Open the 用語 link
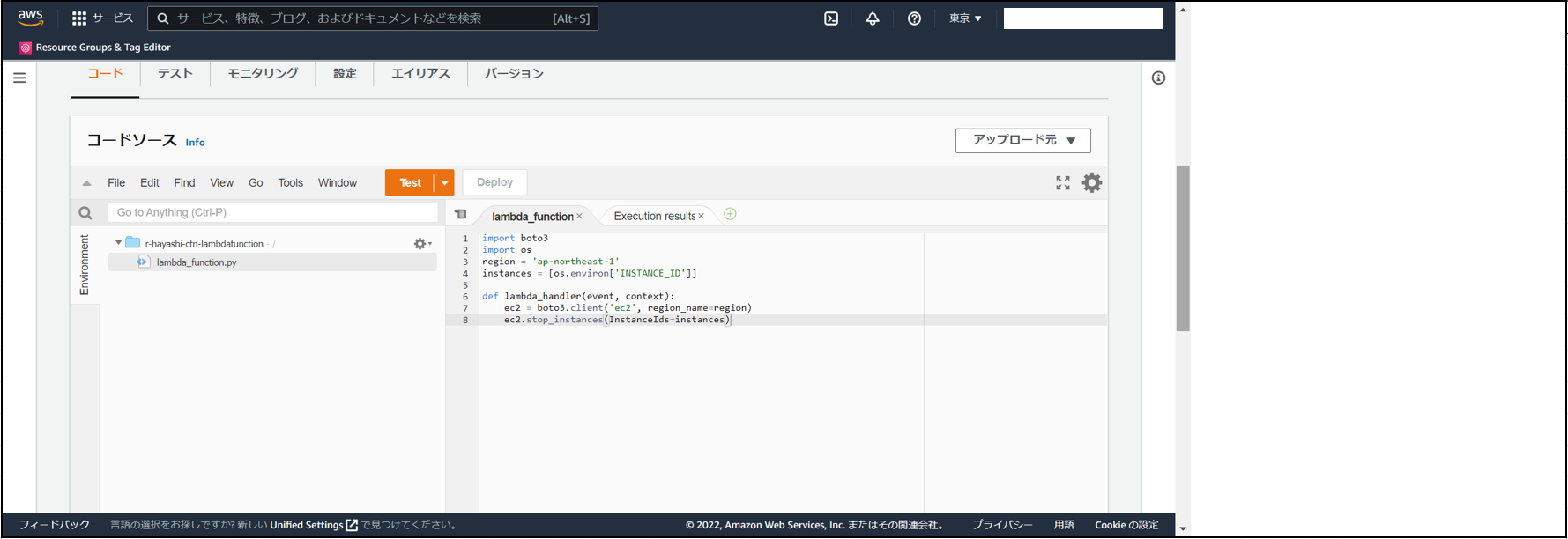The image size is (1568, 539). [x=1064, y=525]
